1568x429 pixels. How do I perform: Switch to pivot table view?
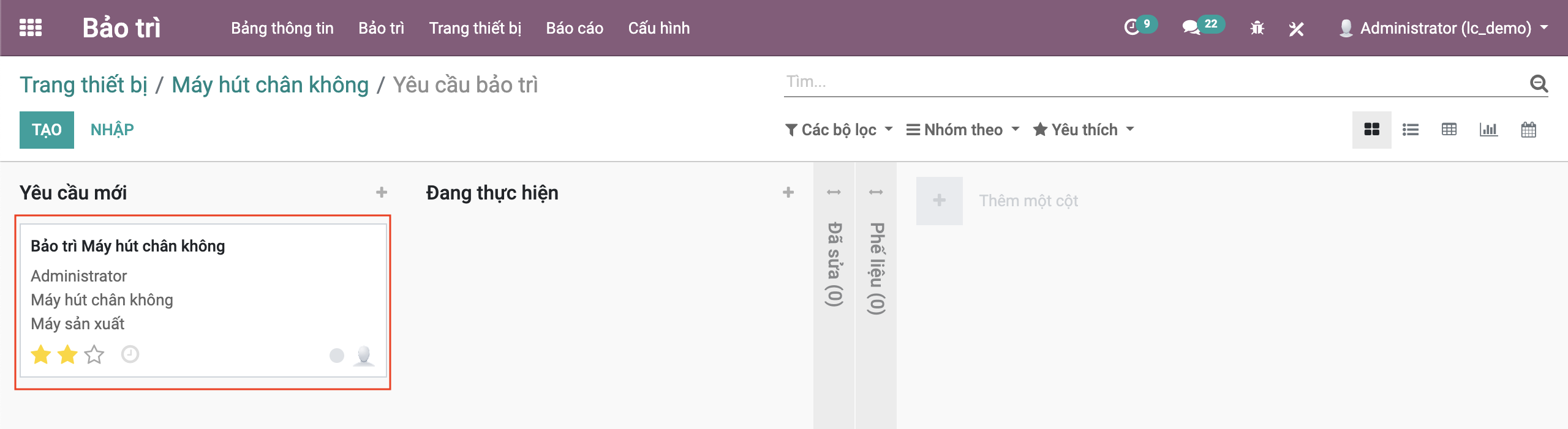point(1449,130)
